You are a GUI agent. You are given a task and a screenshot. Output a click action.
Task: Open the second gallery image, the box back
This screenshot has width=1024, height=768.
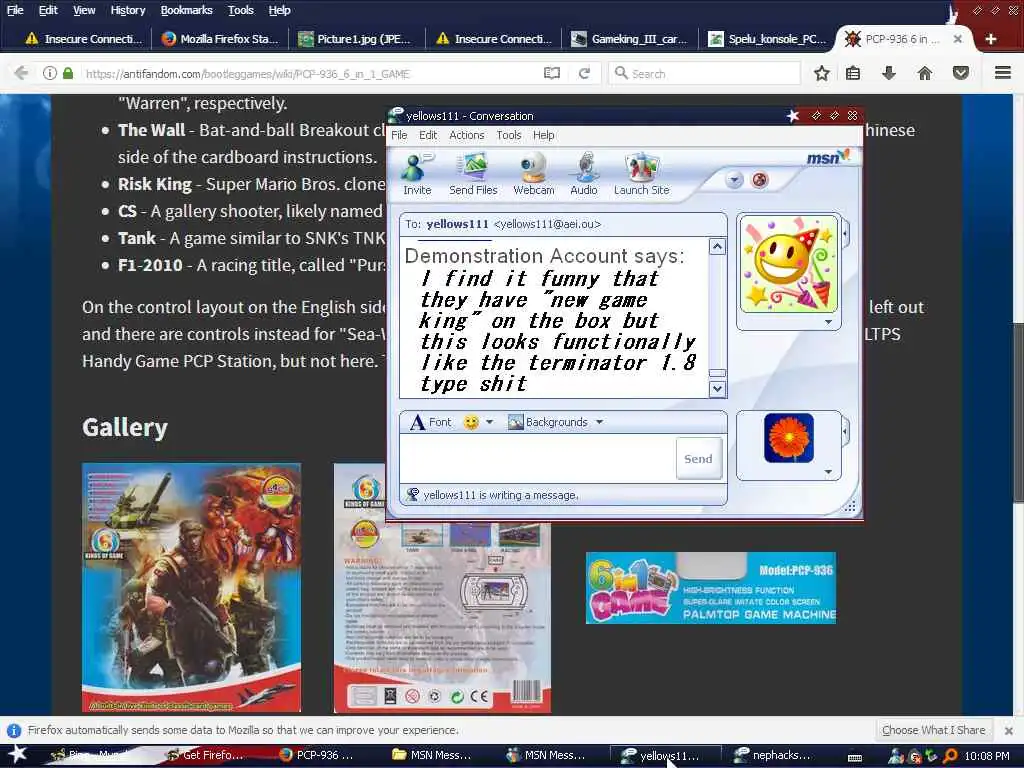coord(442,588)
